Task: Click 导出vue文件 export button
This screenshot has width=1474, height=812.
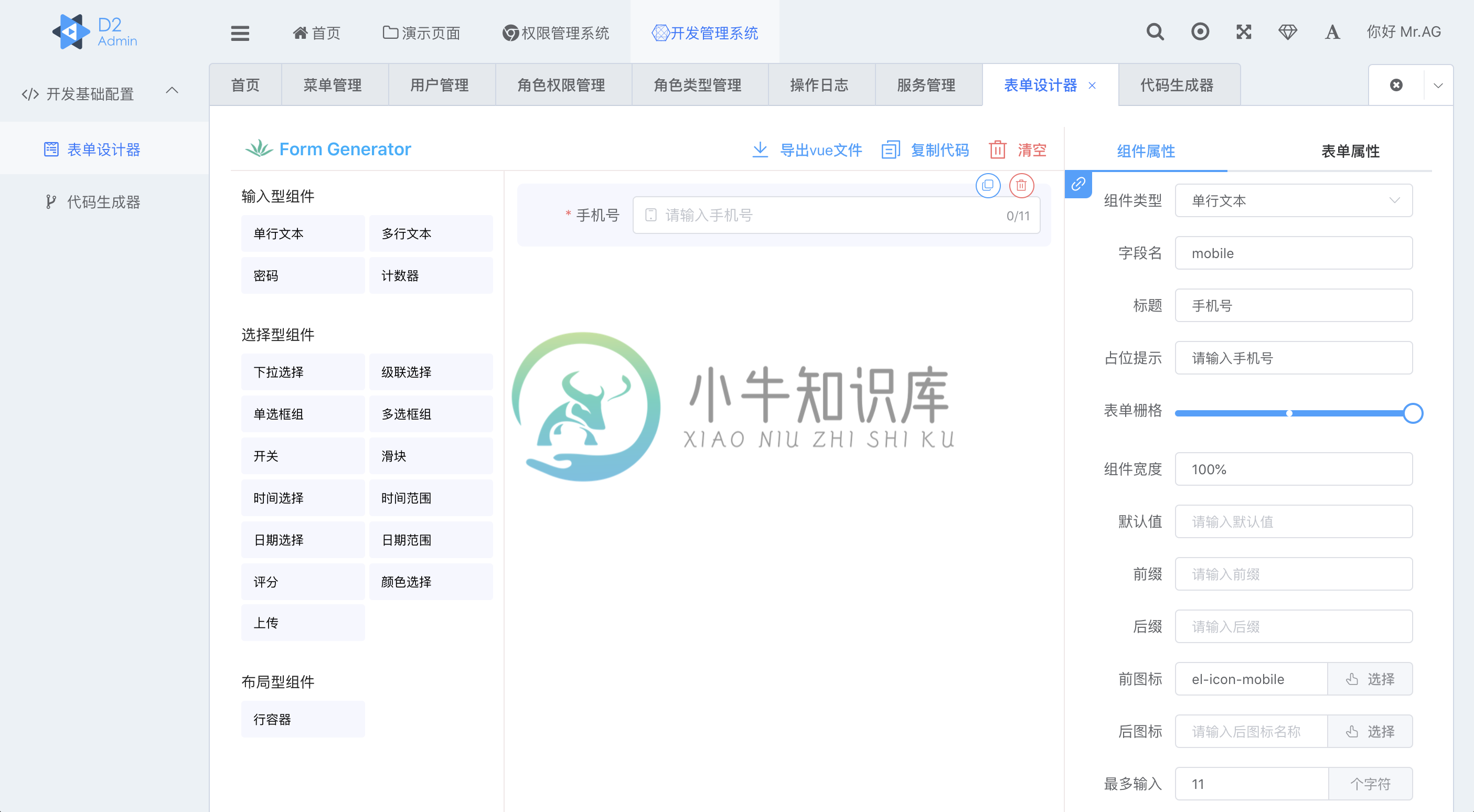Action: click(807, 150)
